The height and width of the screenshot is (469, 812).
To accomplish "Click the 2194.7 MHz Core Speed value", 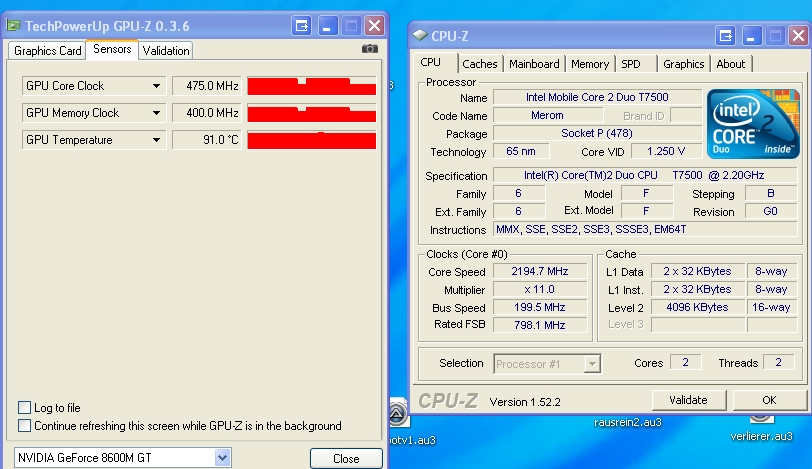I will (540, 271).
